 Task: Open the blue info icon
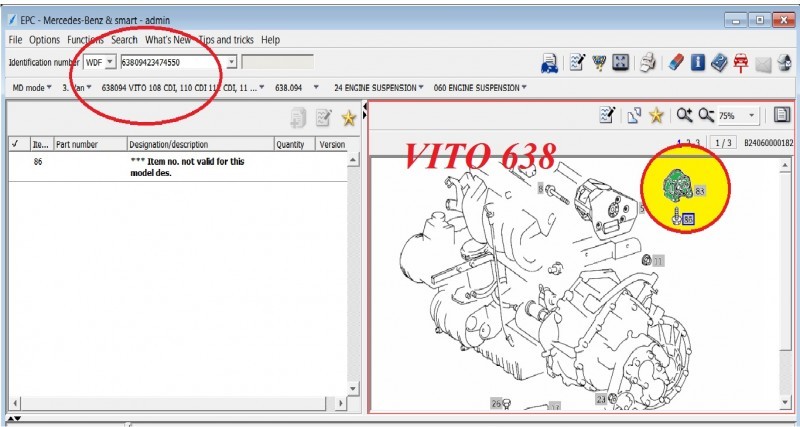[697, 63]
